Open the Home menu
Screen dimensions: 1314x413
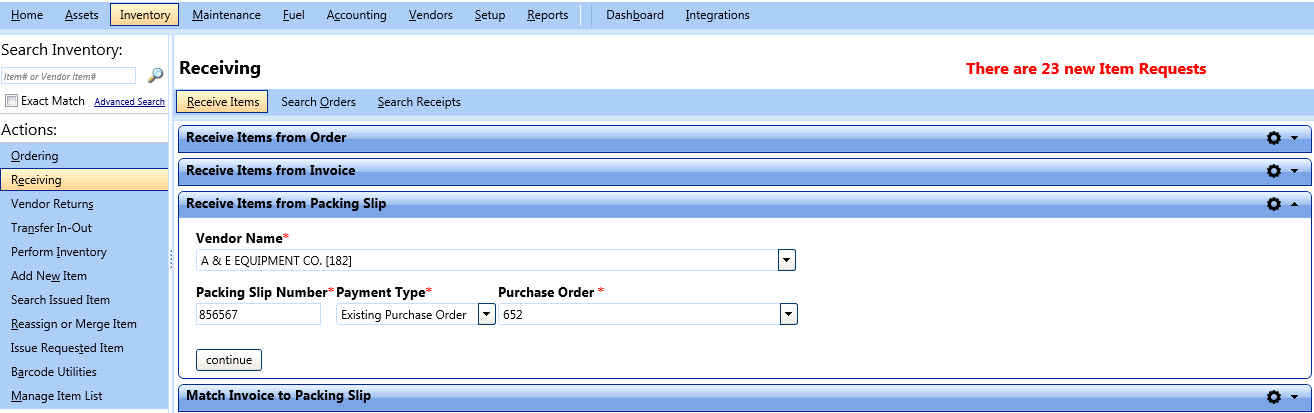click(x=27, y=15)
